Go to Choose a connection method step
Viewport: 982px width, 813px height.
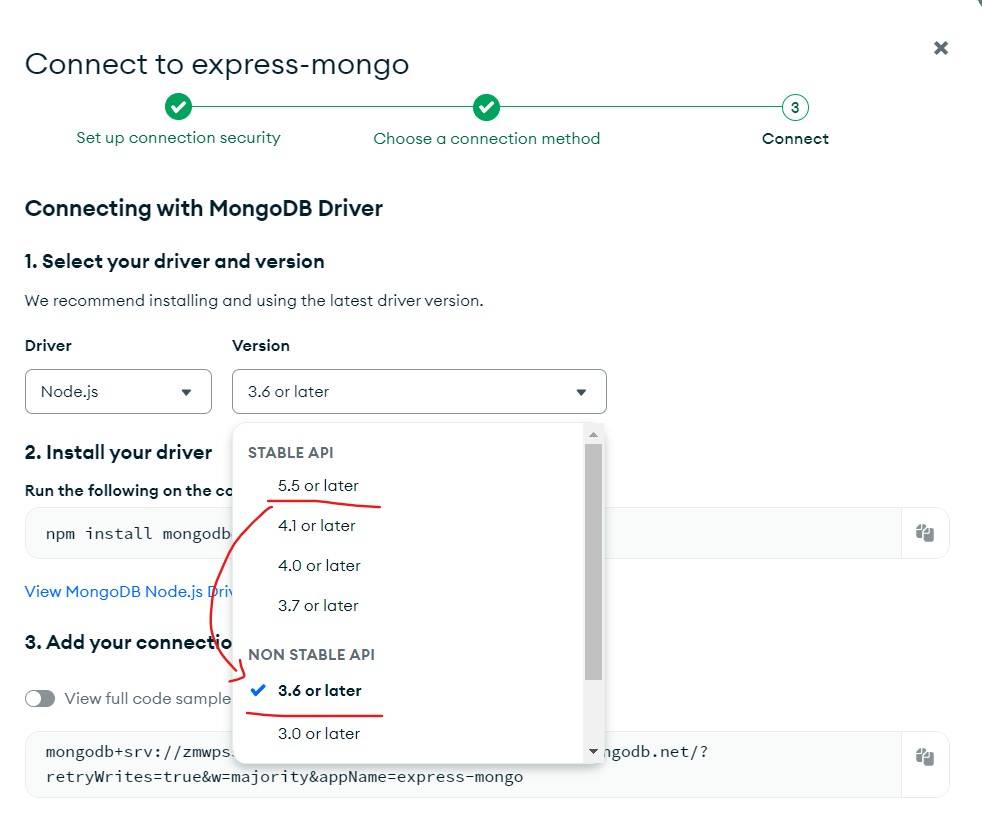487,138
